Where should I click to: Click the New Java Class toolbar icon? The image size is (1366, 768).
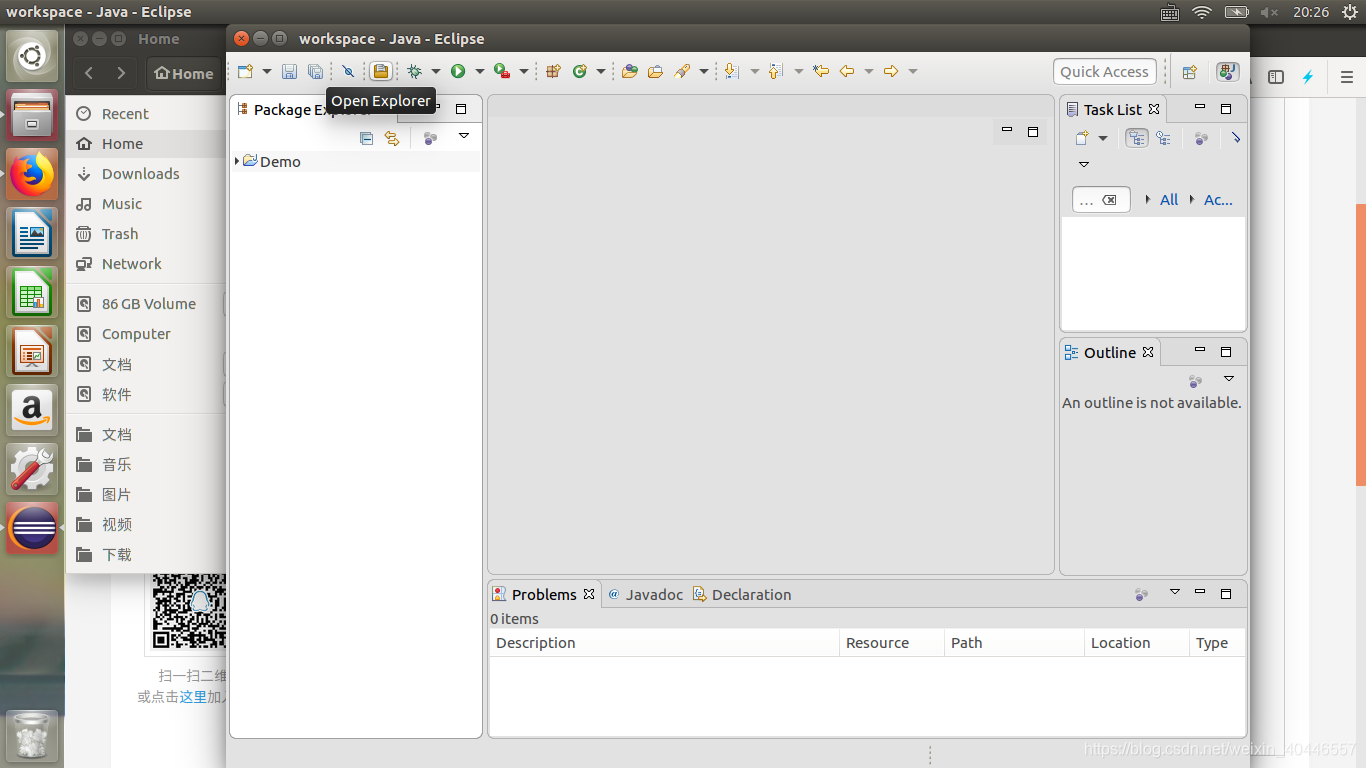click(582, 71)
